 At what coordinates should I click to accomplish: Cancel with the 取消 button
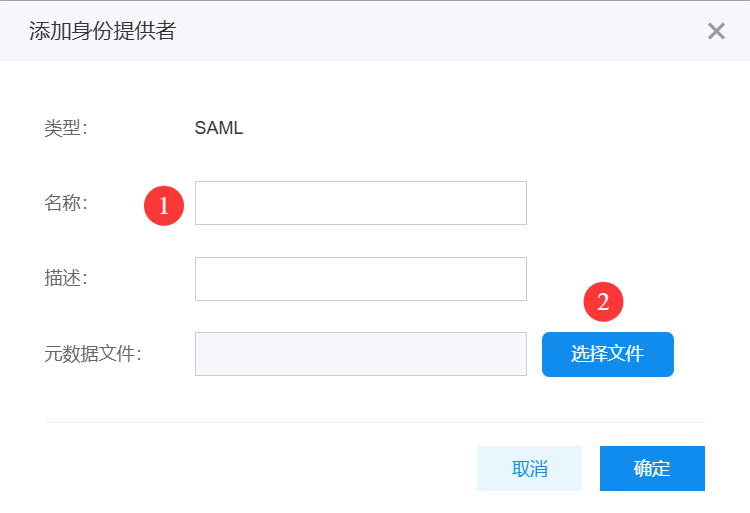pos(529,468)
